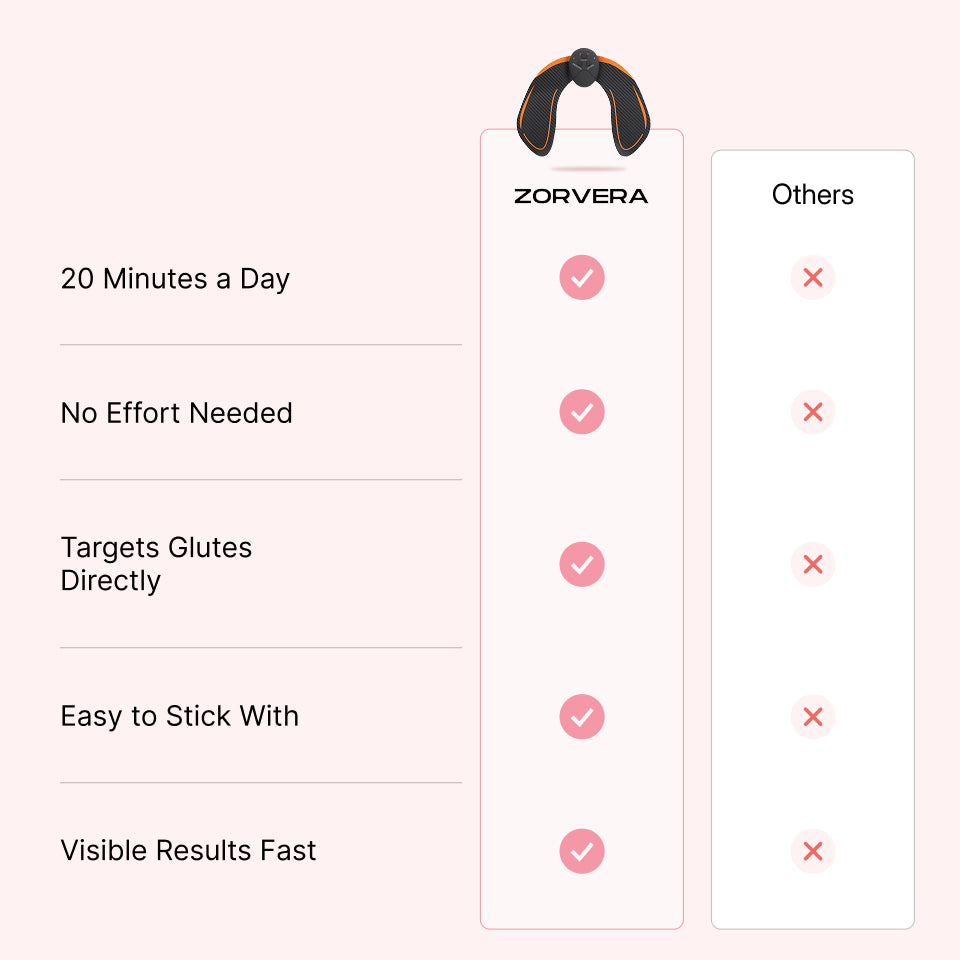Screen dimensions: 960x960
Task: Click Others X mark for 20 Minutes a Day
Action: 813,277
